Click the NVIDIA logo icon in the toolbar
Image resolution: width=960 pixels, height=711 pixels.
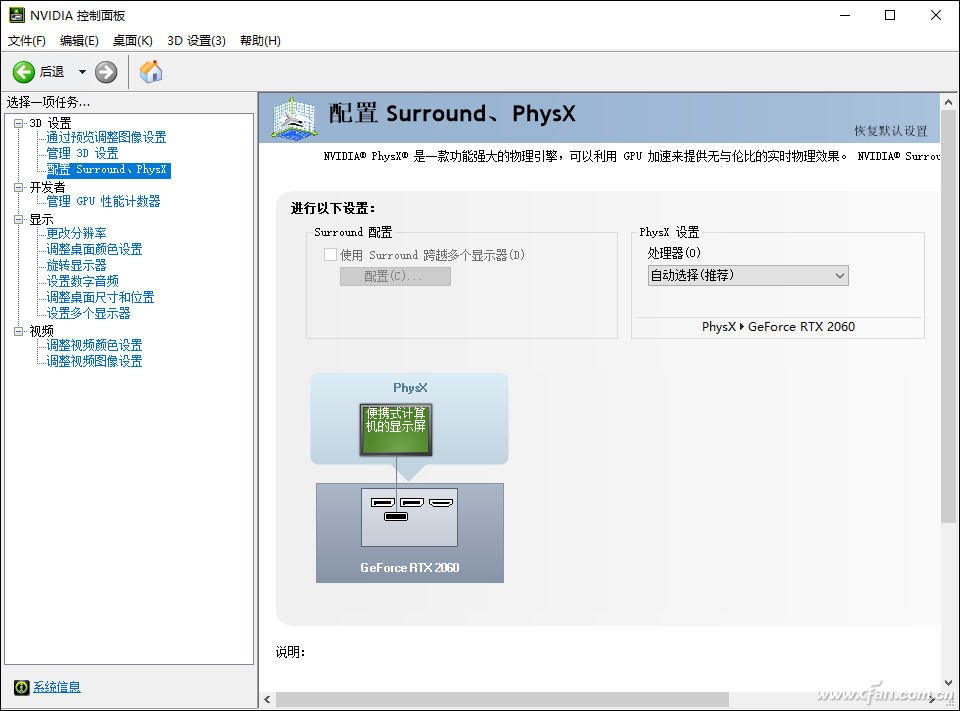point(151,71)
